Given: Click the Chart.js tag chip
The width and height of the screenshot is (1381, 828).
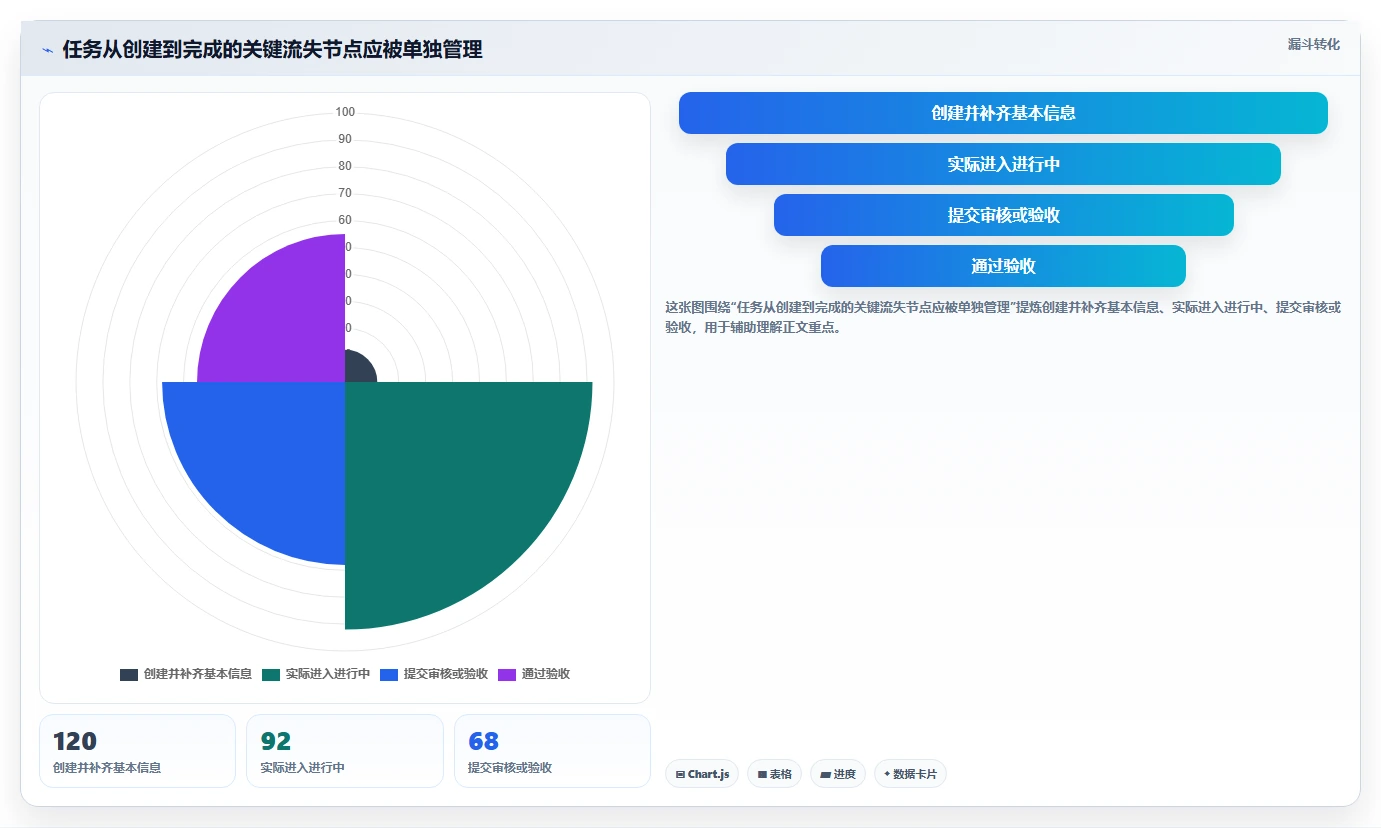Looking at the screenshot, I should tap(702, 774).
